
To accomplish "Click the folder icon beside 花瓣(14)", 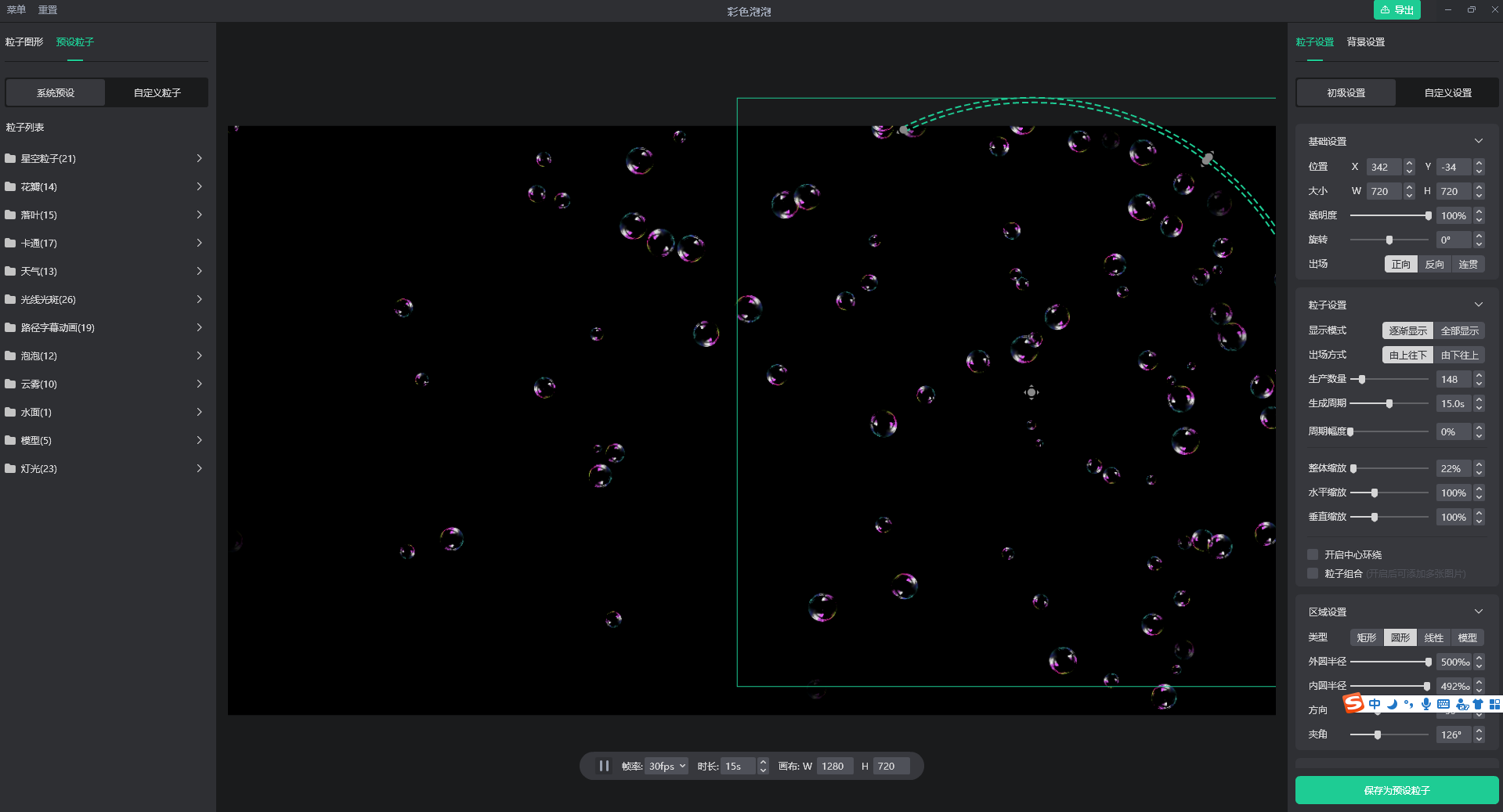I will point(10,186).
